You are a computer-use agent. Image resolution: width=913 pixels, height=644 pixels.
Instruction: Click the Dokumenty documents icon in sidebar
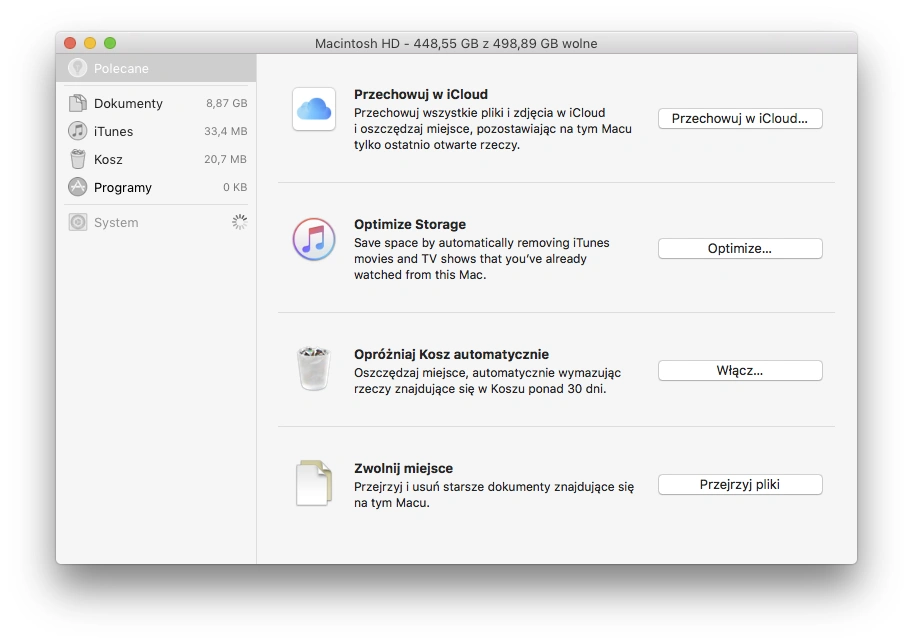point(77,103)
